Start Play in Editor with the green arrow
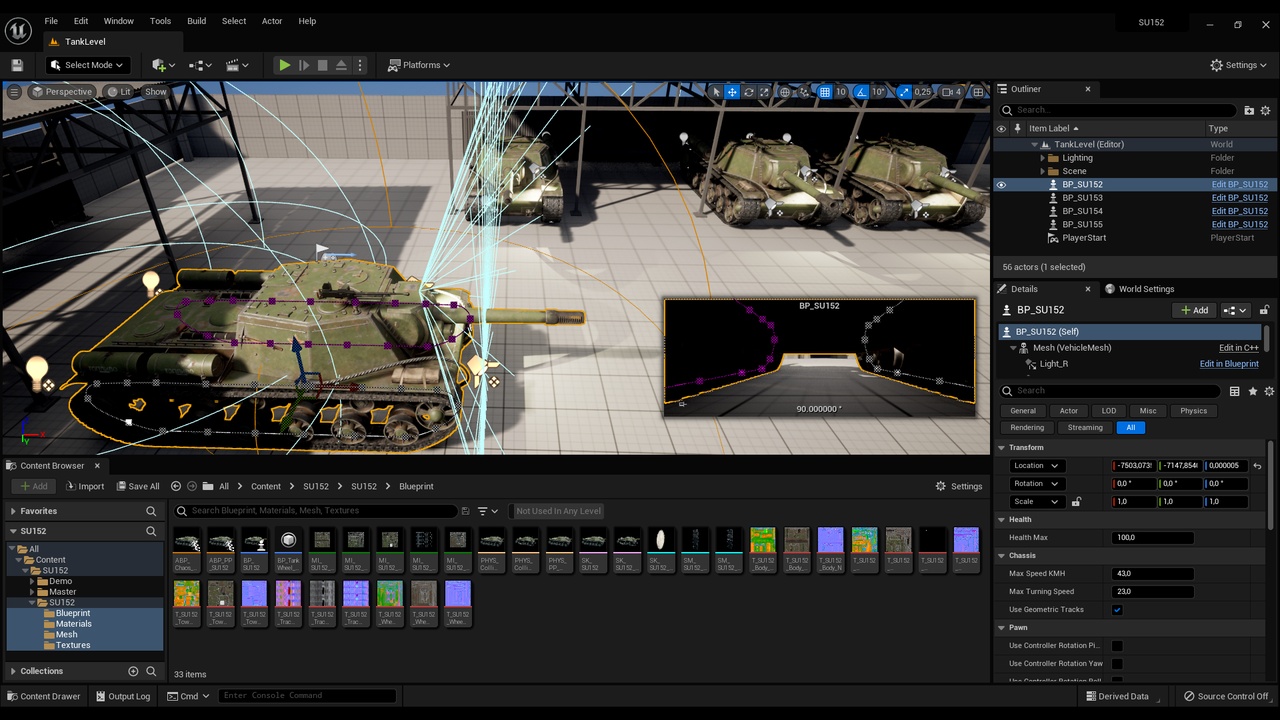The image size is (1280, 720). (285, 65)
